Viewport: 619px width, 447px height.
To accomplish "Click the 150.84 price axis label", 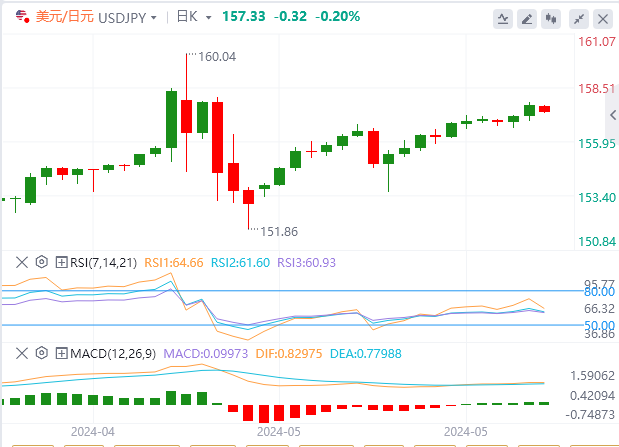I will [596, 241].
